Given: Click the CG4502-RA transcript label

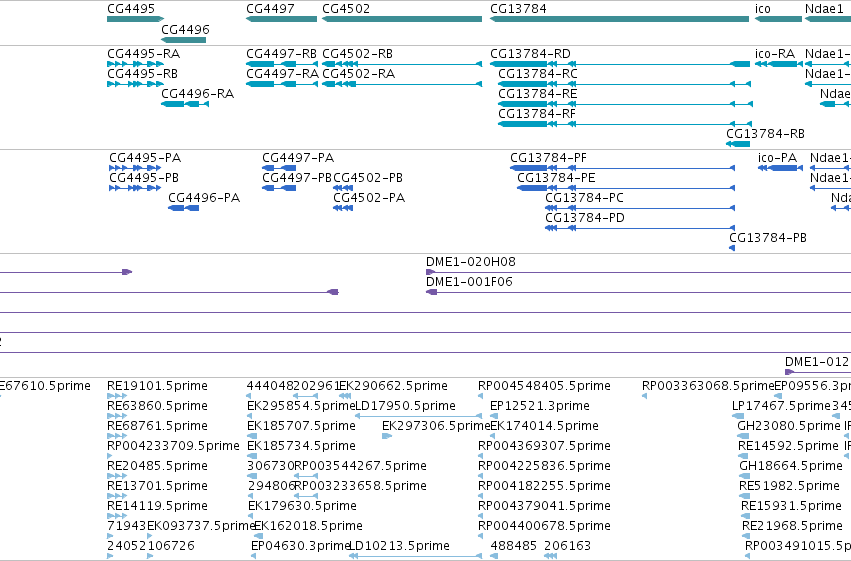Looking at the screenshot, I should [358, 74].
